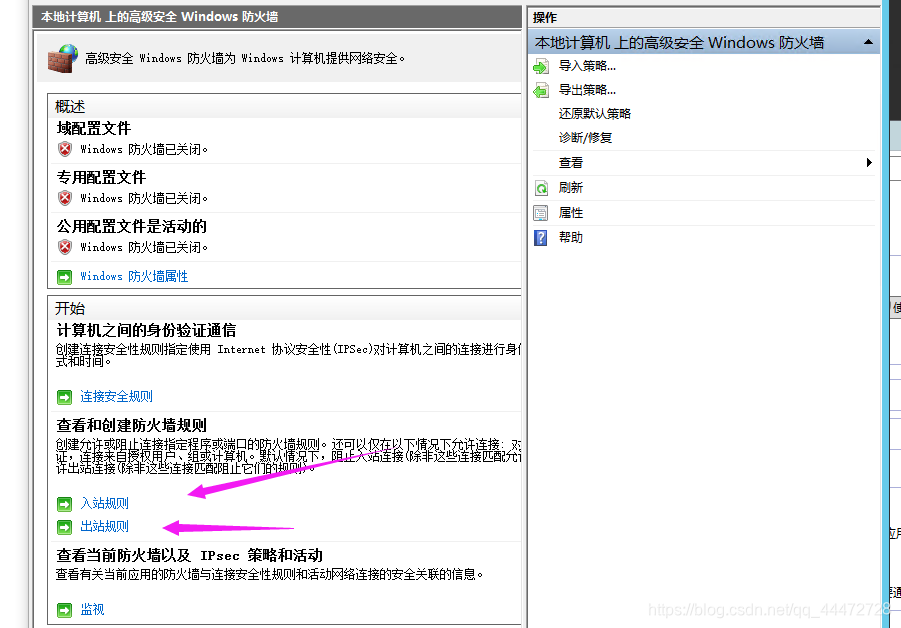Image resolution: width=901 pixels, height=628 pixels.
Task: Click the 查看和创建防火墙规则 heading
Action: pos(131,425)
